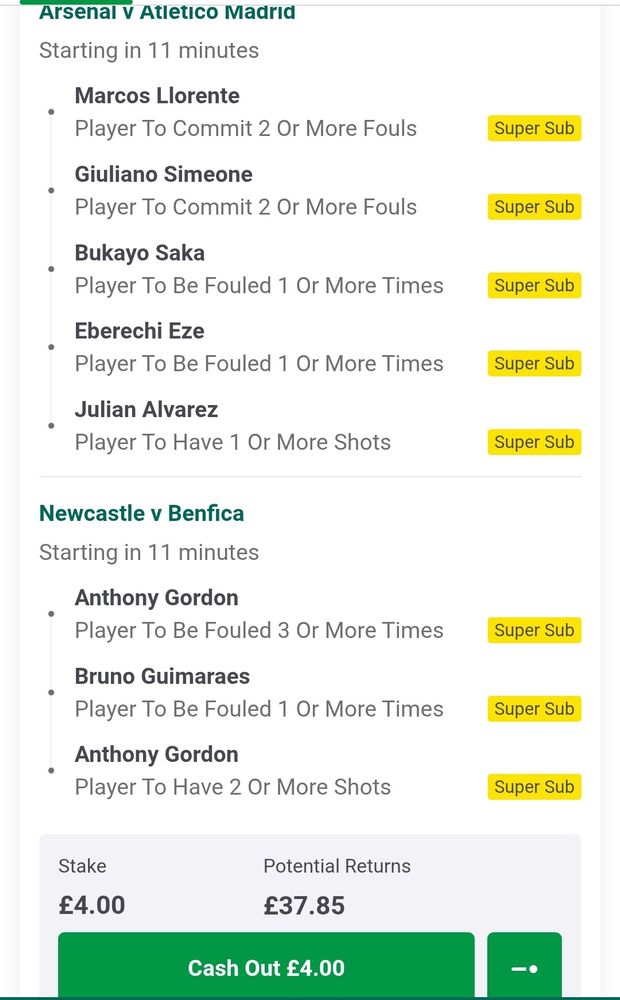Tap Super Sub badge for Eberechi Eze

534,364
